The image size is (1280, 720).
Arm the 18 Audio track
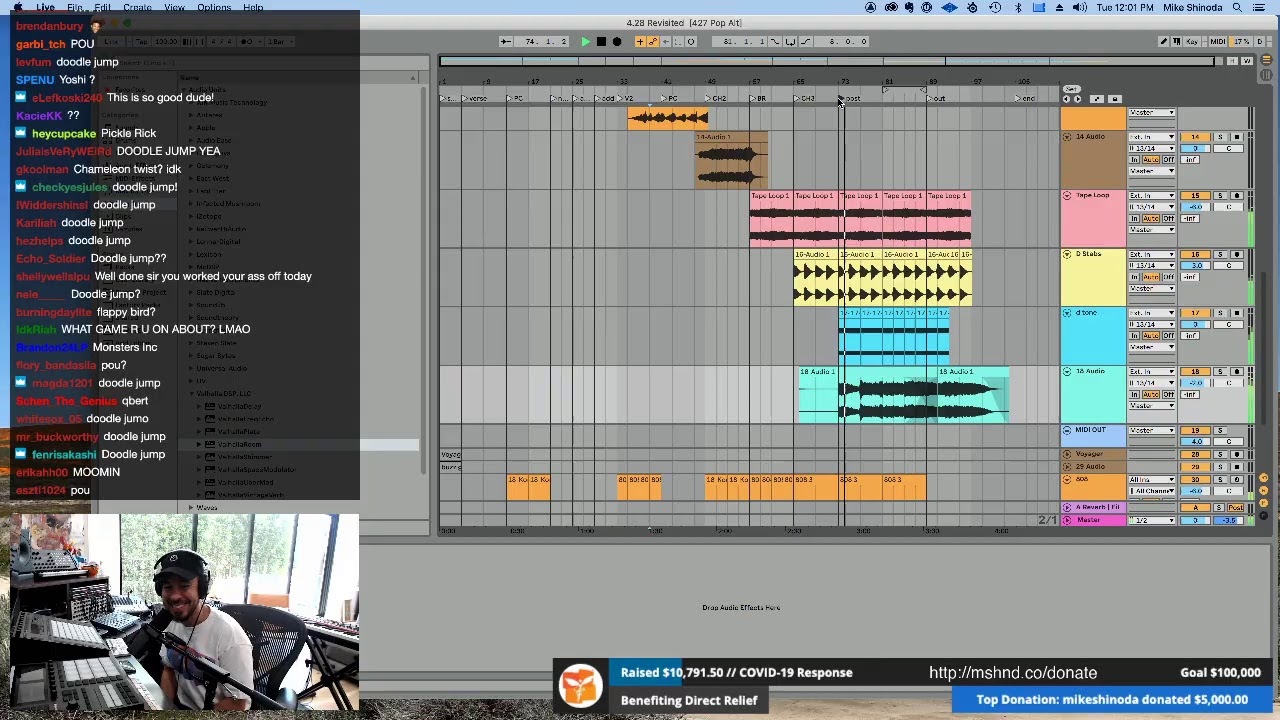pyautogui.click(x=1236, y=372)
